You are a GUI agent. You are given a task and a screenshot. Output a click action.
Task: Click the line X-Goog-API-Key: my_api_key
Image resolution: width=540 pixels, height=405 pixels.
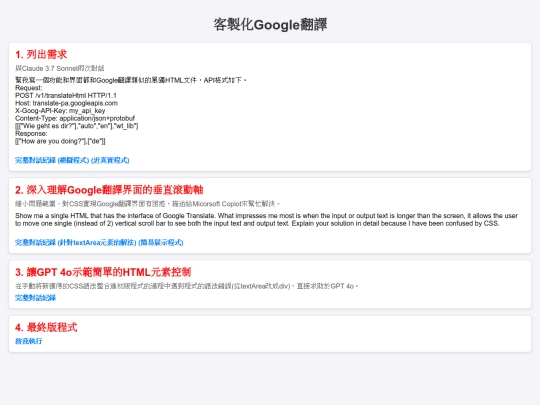60,111
